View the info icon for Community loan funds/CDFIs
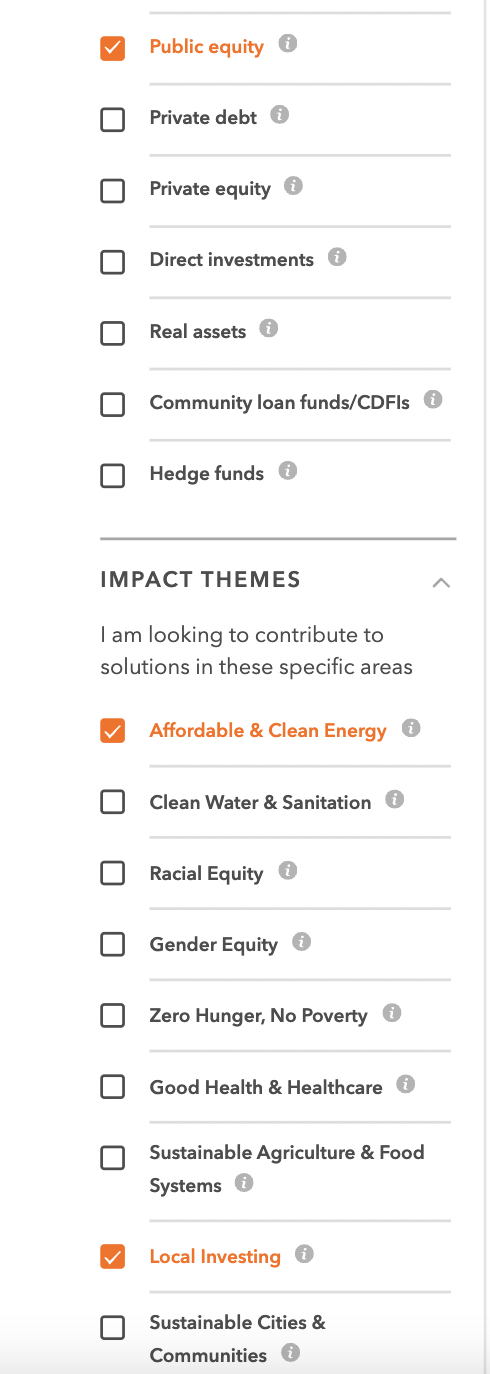The height and width of the screenshot is (1374, 490). [x=433, y=399]
